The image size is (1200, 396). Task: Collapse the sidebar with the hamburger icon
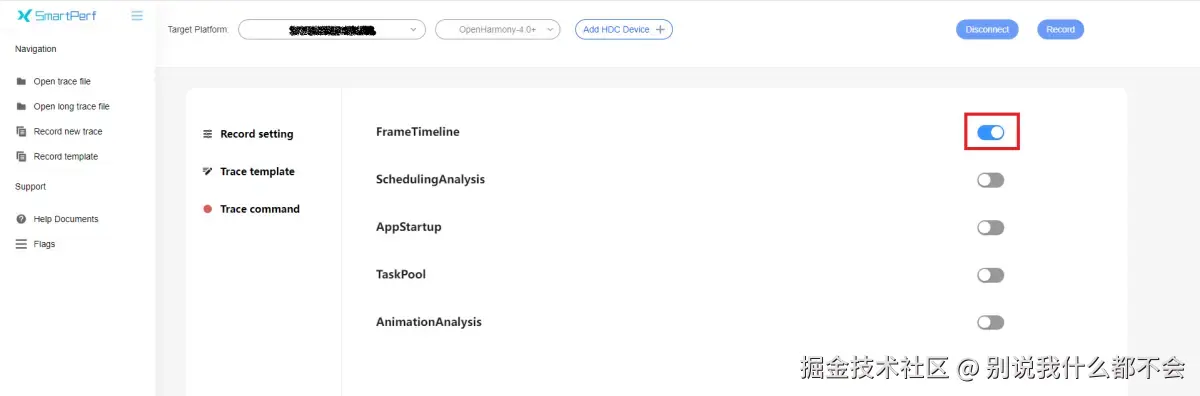point(137,16)
